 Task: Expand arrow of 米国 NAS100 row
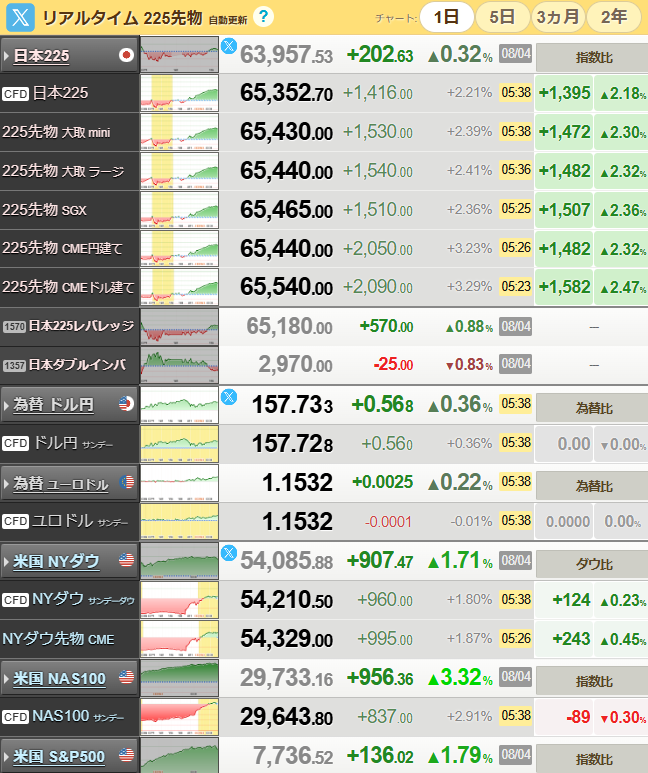pyautogui.click(x=6, y=679)
